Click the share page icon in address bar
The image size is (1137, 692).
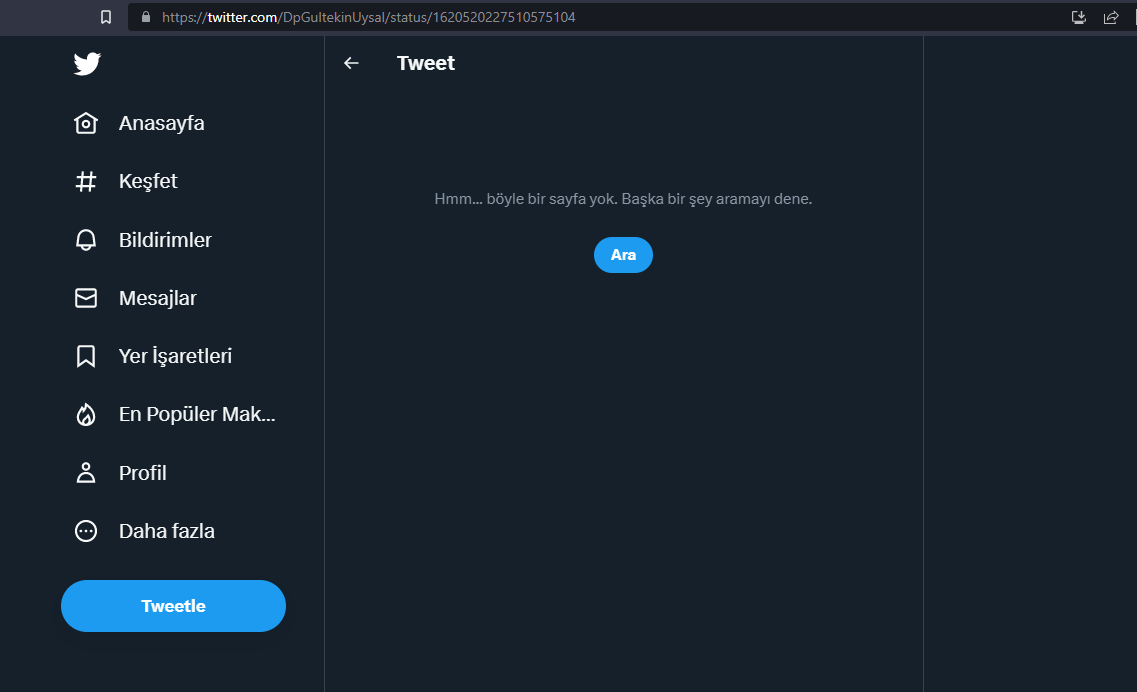(1111, 17)
